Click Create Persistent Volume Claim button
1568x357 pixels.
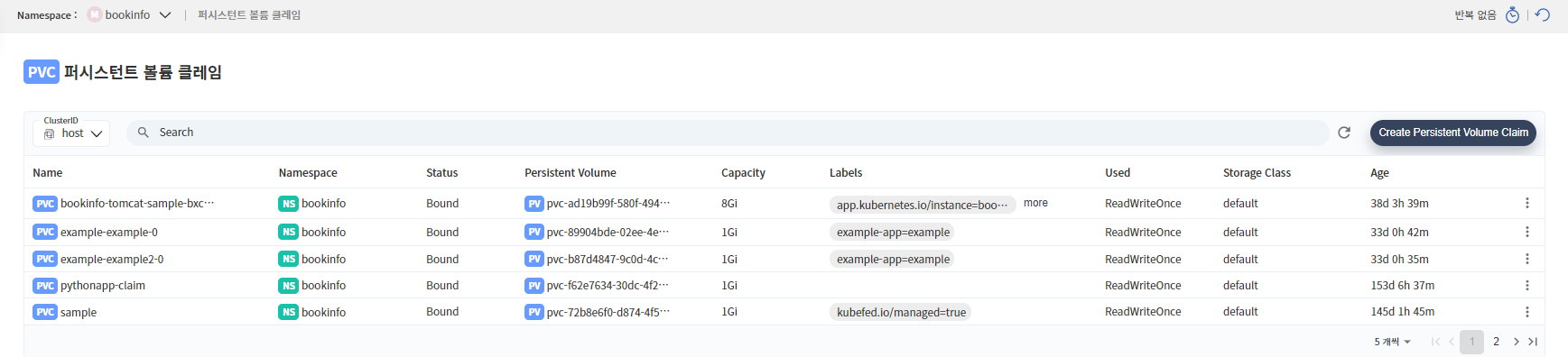[1453, 133]
